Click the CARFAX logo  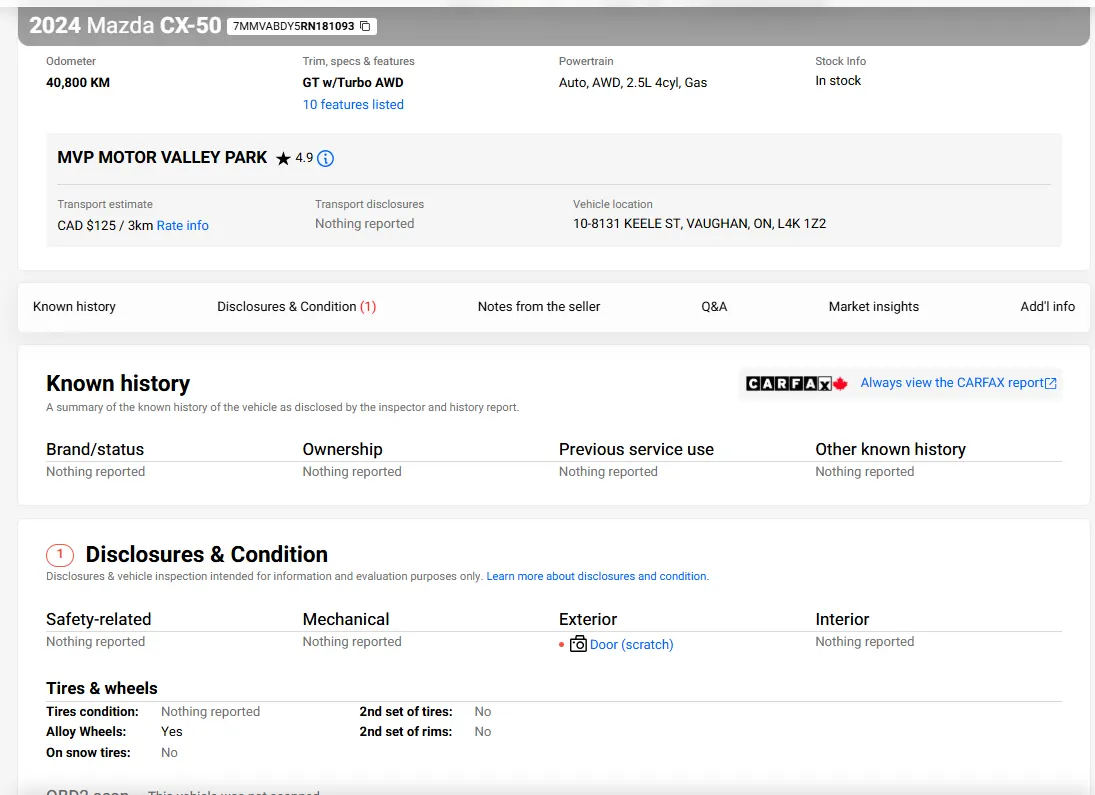pyautogui.click(x=797, y=384)
